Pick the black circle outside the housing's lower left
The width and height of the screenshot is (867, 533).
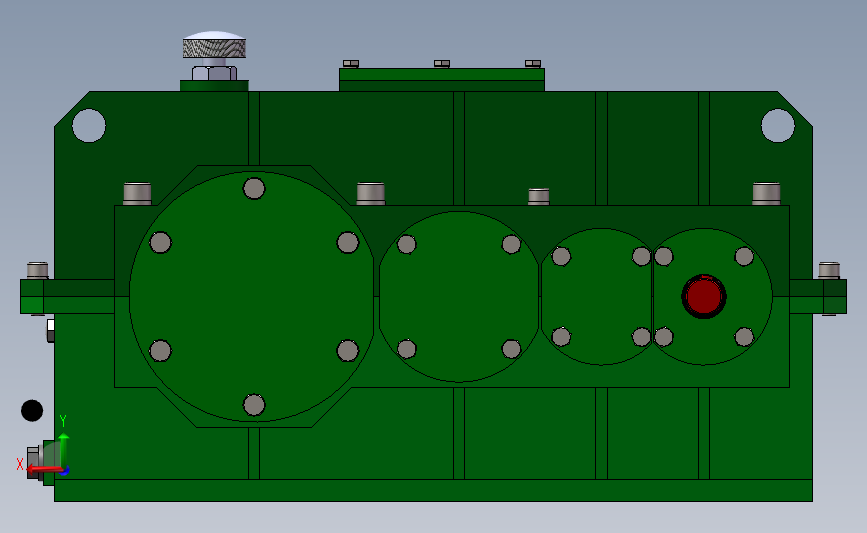[32, 411]
